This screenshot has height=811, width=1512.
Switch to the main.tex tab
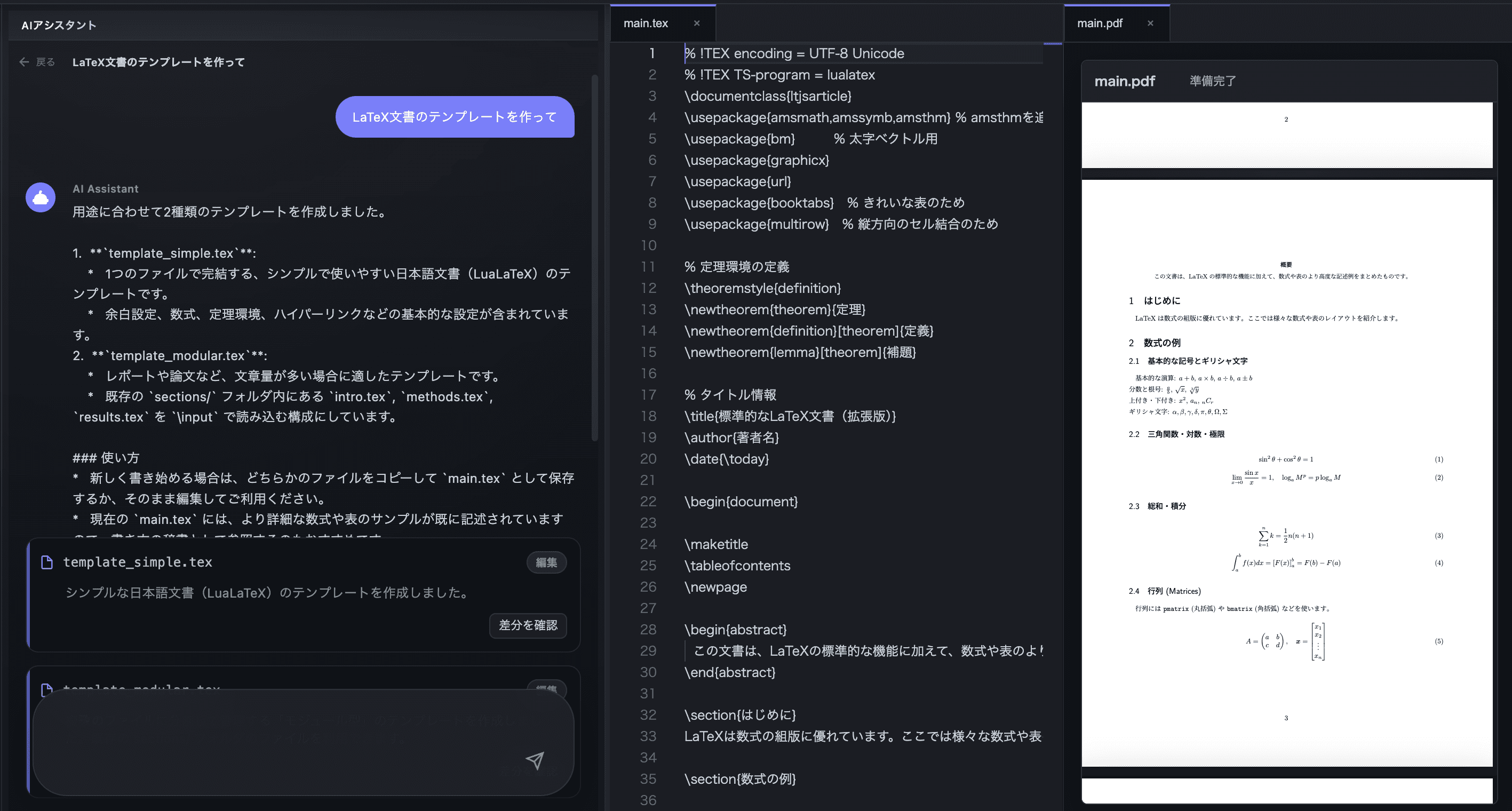(646, 23)
